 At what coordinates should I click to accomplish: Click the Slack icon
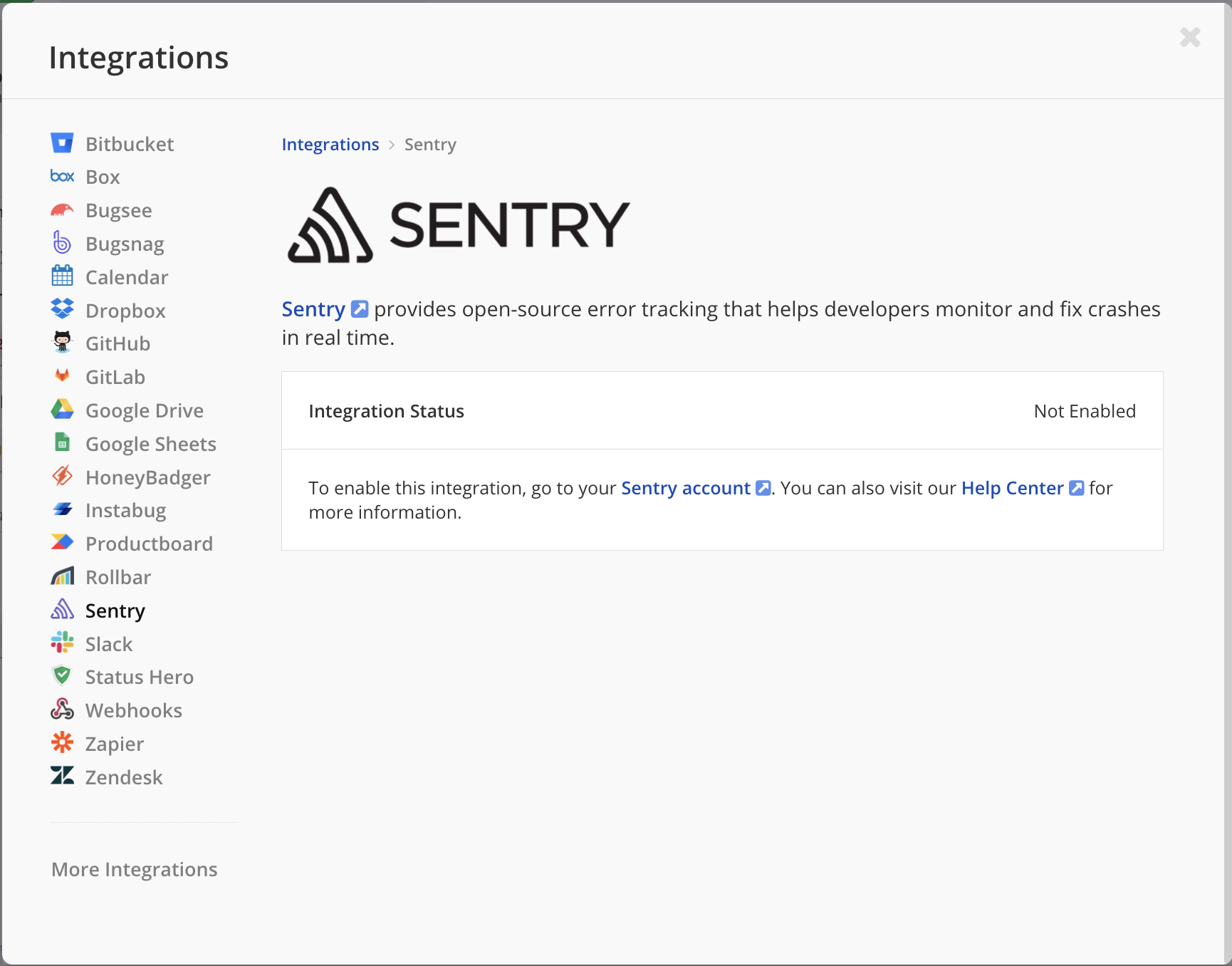[62, 643]
